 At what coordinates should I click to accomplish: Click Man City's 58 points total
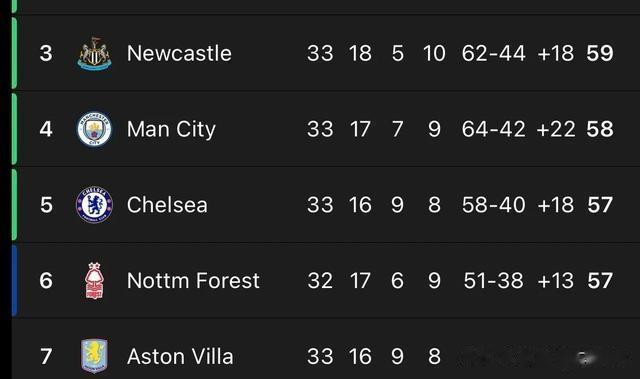point(600,129)
